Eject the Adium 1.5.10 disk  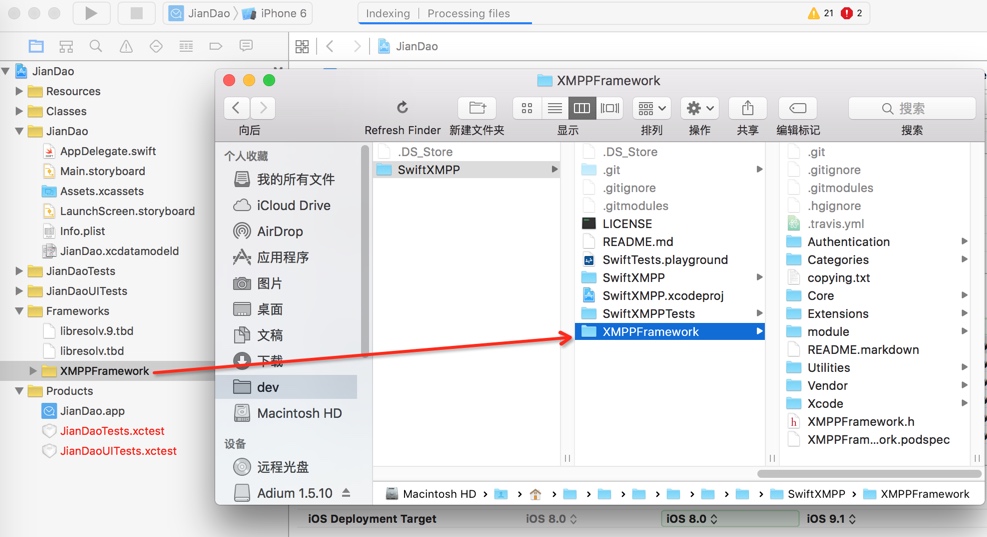tap(346, 493)
